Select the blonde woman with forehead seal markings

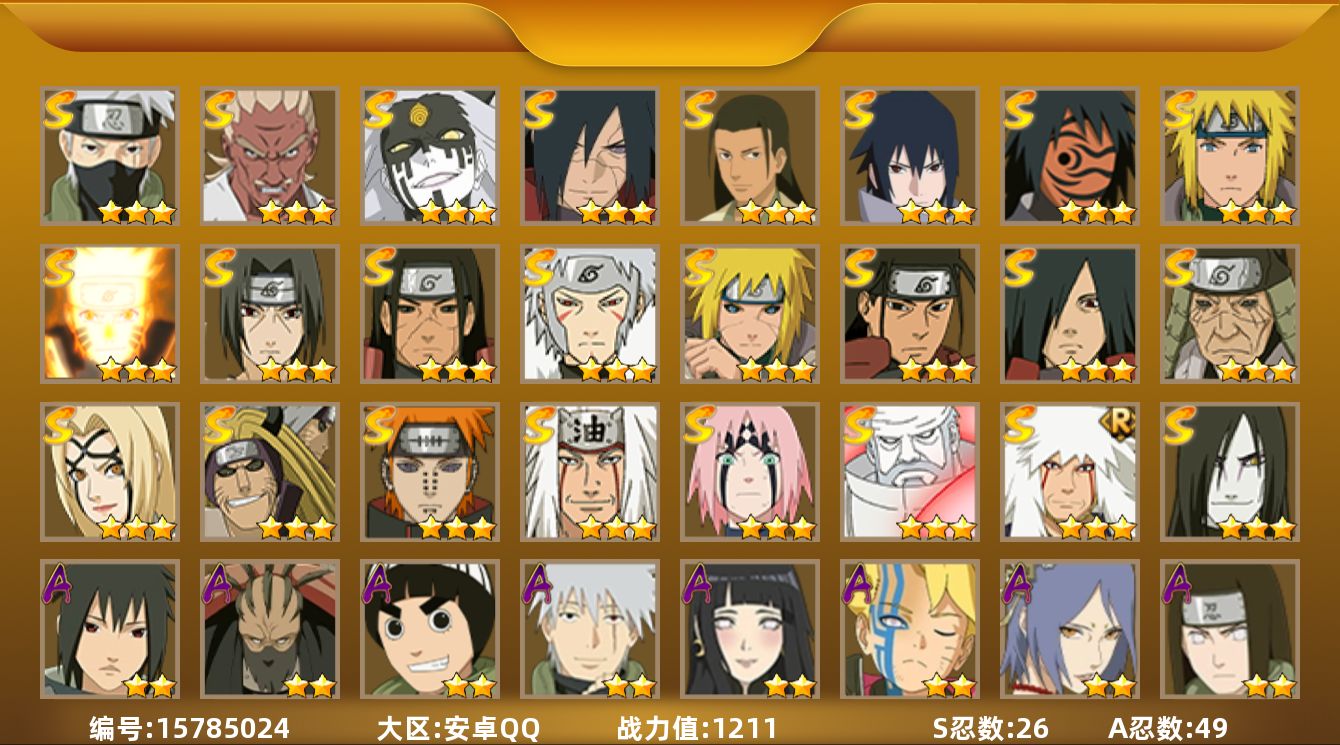click(x=110, y=472)
